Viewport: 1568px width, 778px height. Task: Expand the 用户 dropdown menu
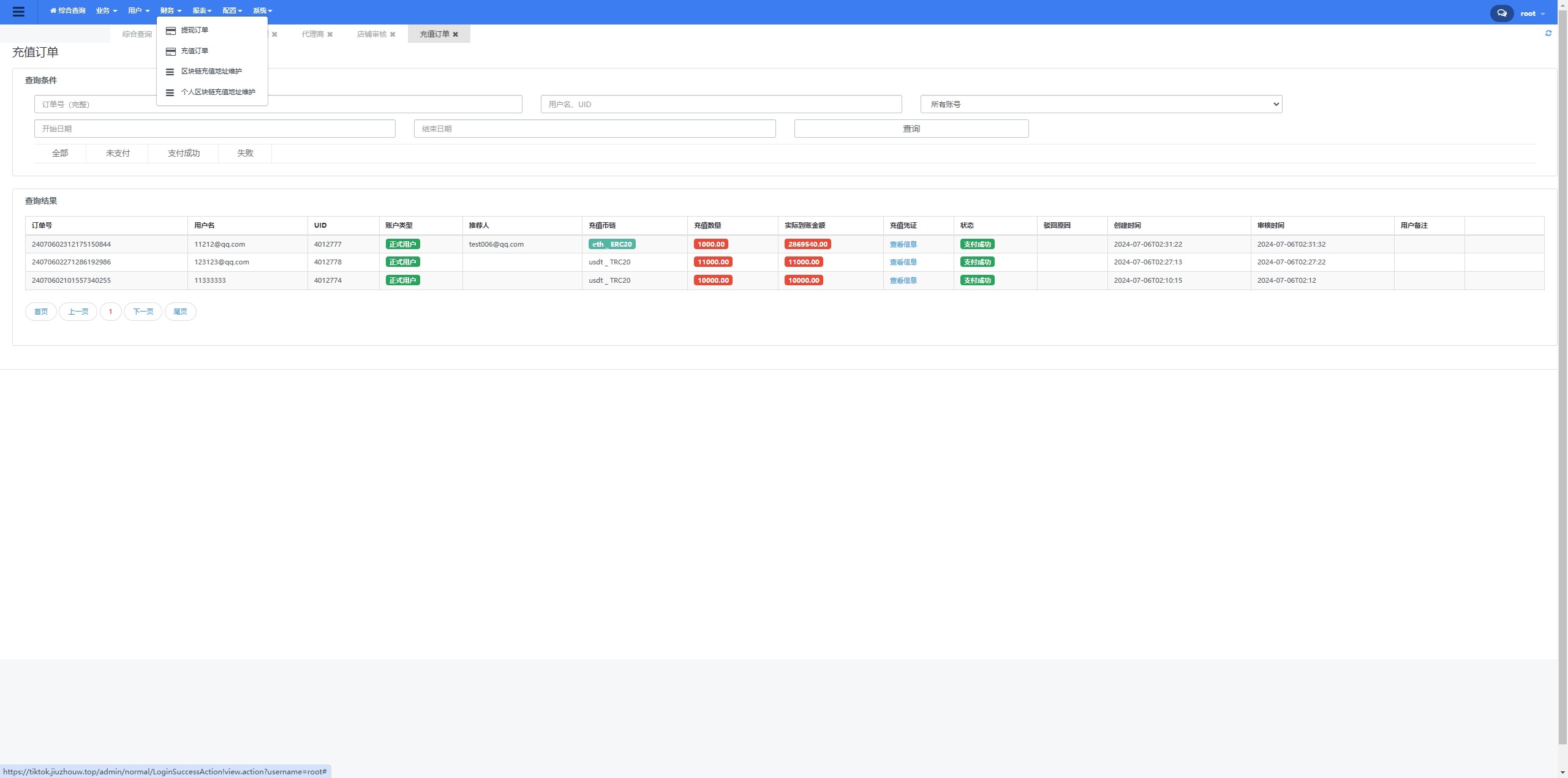[139, 10]
